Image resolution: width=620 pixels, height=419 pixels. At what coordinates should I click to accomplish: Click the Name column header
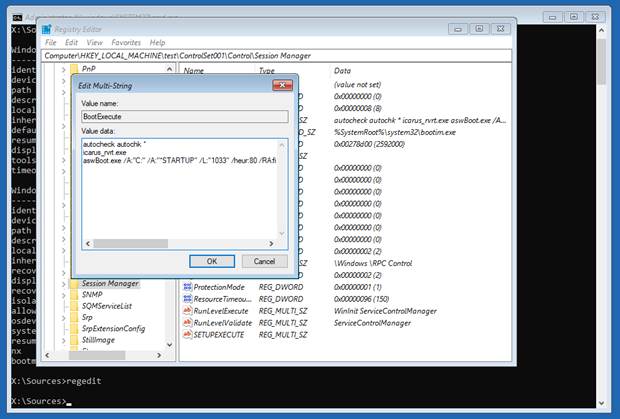tap(194, 71)
